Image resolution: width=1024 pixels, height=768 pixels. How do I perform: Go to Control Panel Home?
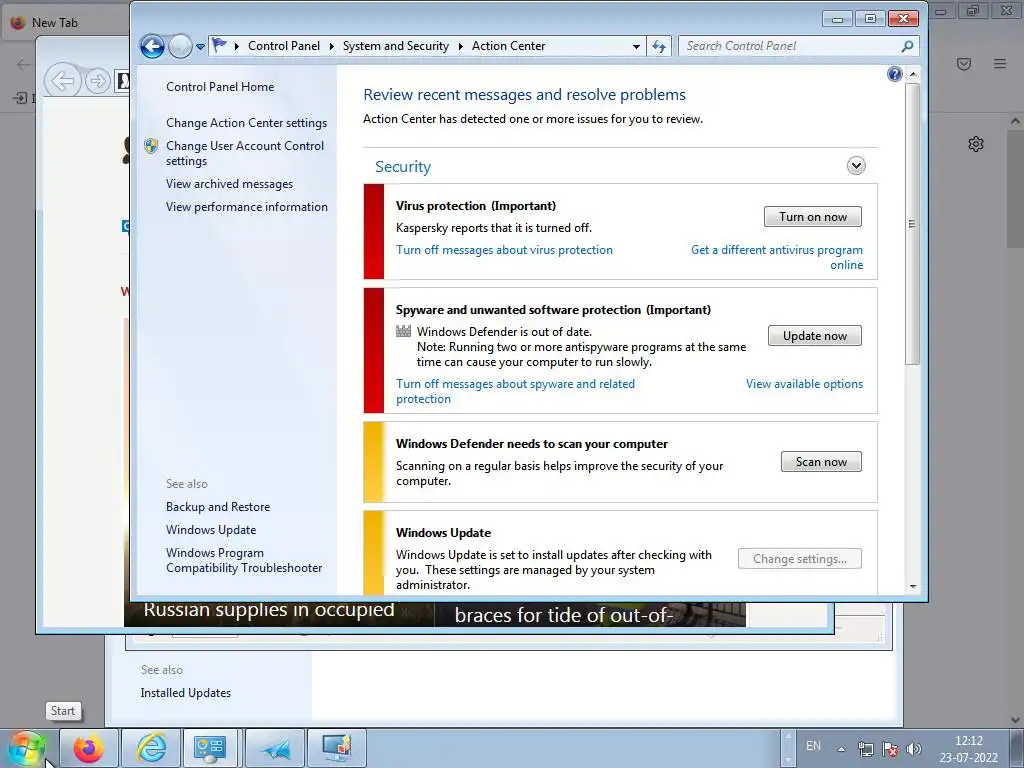pos(220,87)
